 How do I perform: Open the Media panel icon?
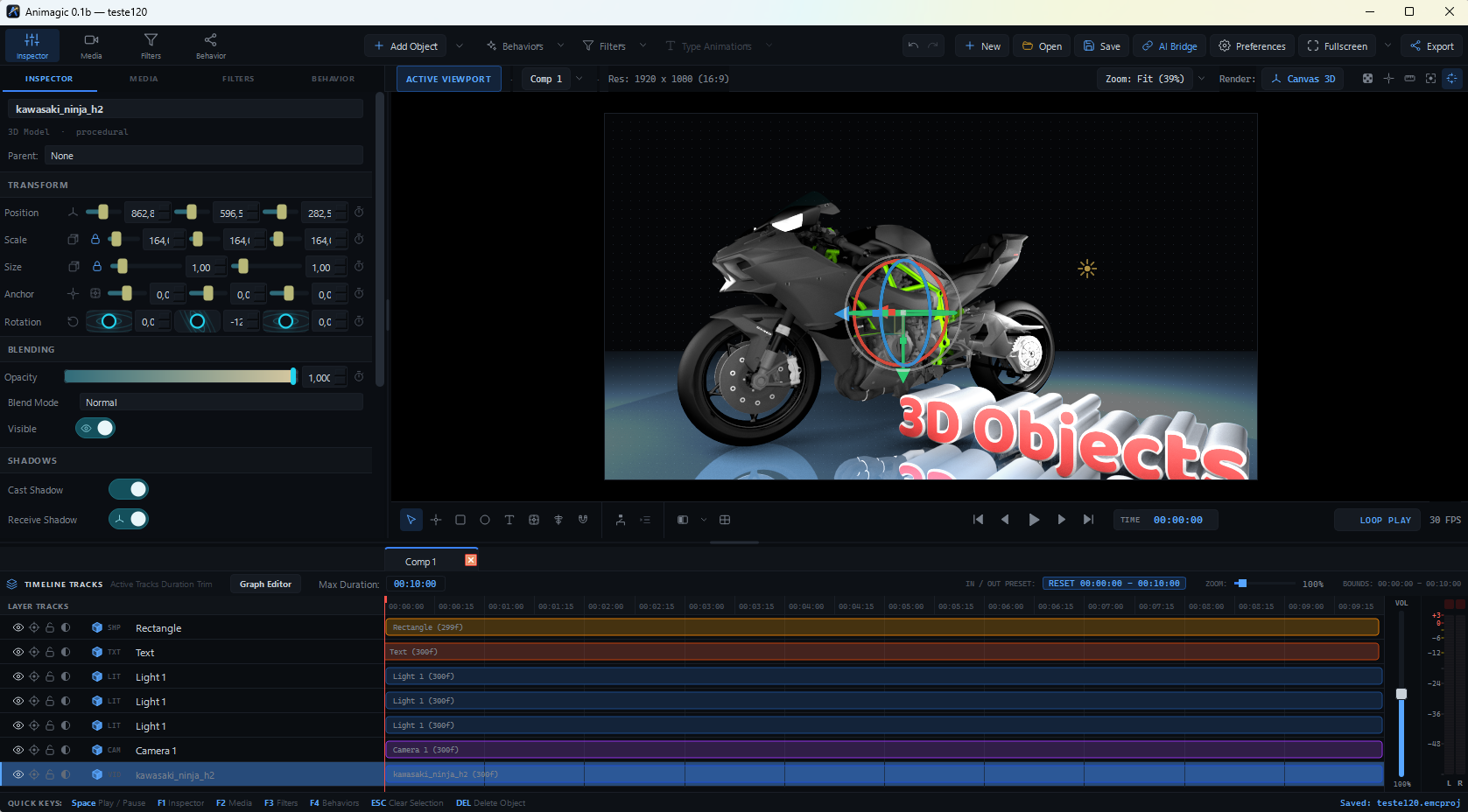pos(91,45)
